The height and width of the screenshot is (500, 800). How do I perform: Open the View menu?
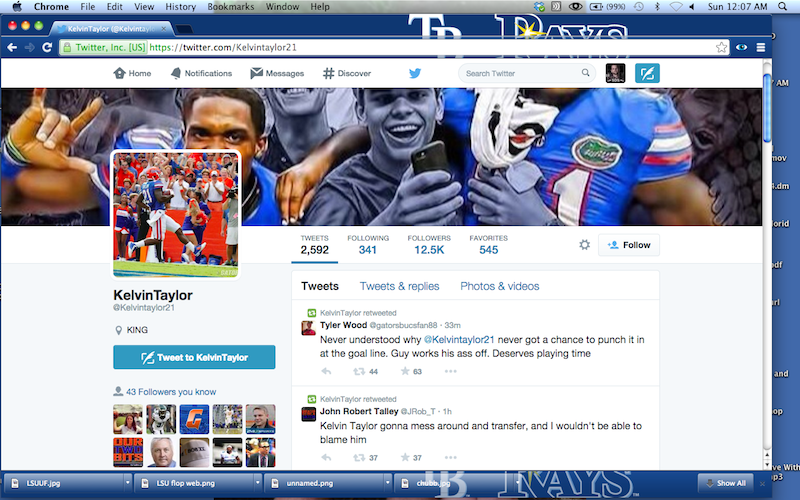click(x=144, y=7)
